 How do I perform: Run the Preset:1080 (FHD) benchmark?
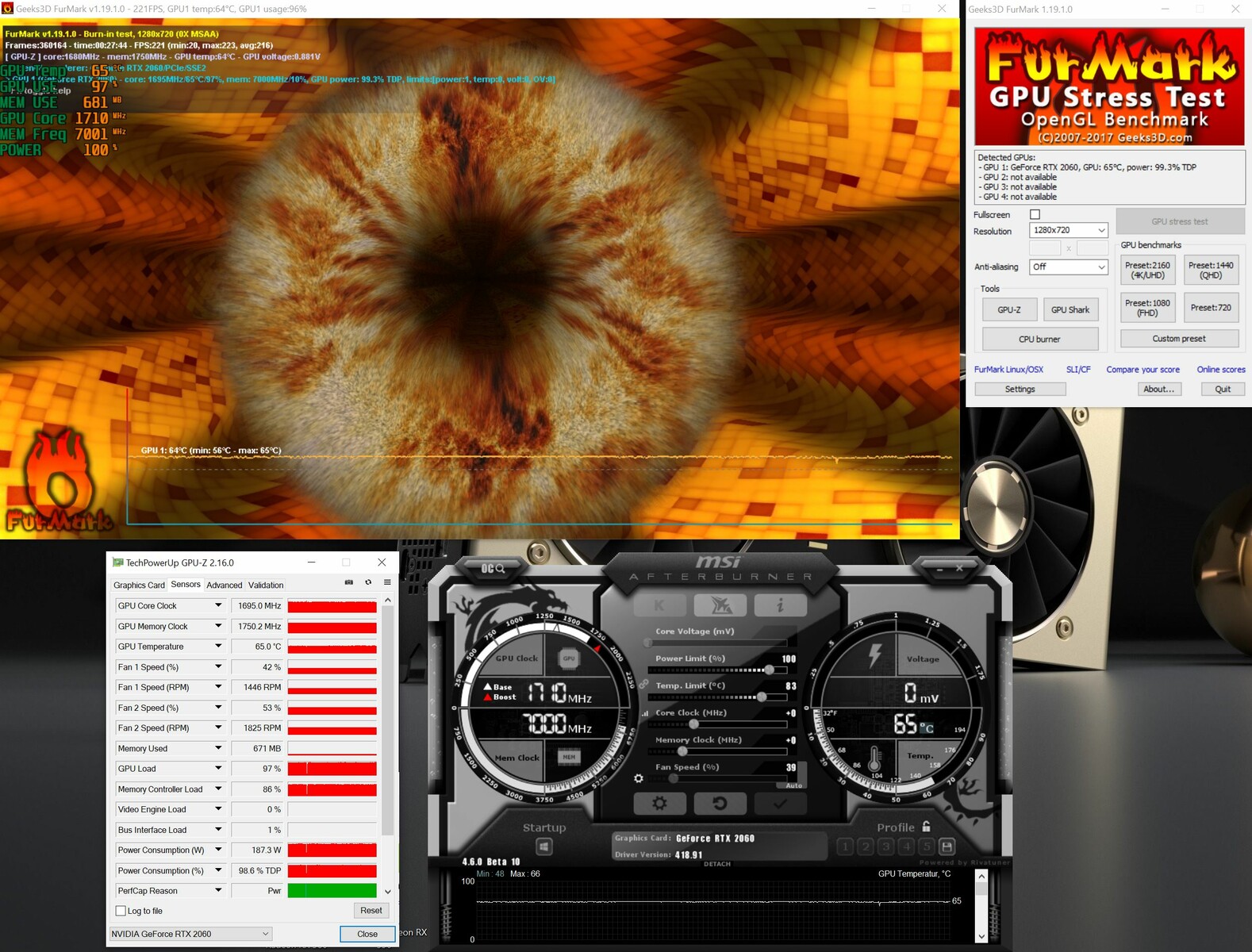[x=1147, y=308]
